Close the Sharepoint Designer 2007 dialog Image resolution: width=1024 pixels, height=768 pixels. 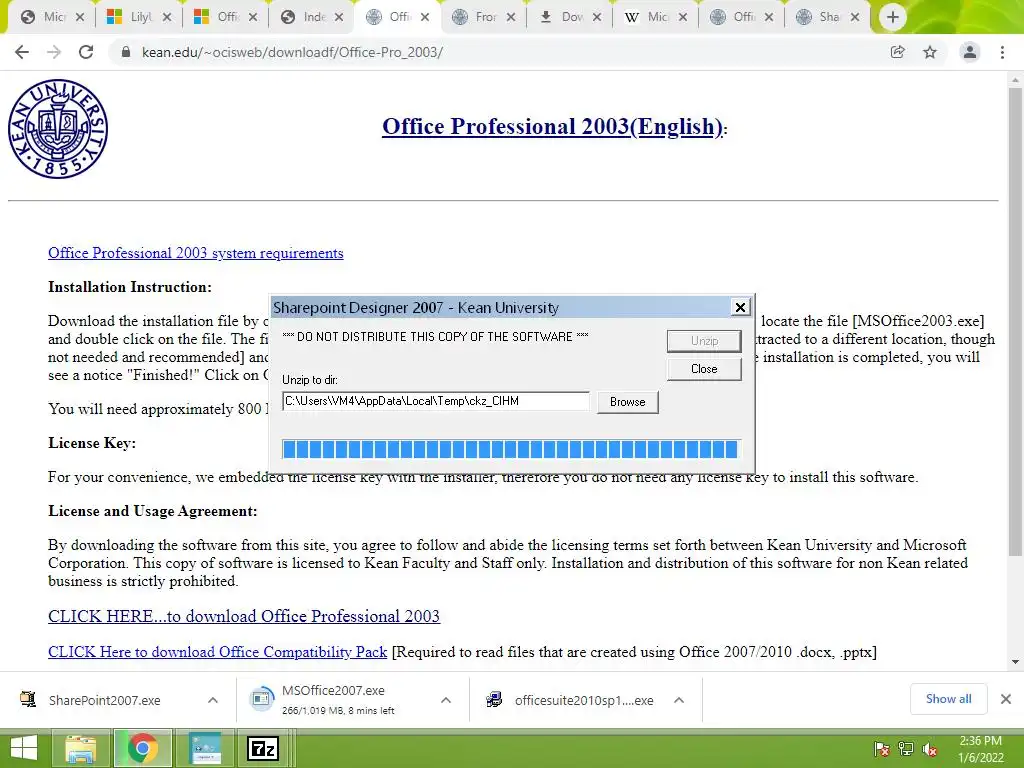coord(740,307)
